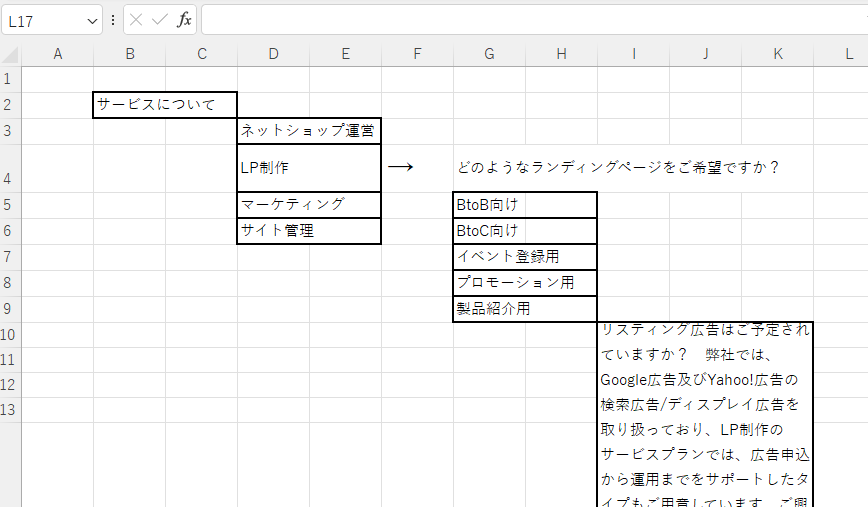Click the arrow symbol cell beside LP制作
The width and height of the screenshot is (868, 507).
[401, 168]
